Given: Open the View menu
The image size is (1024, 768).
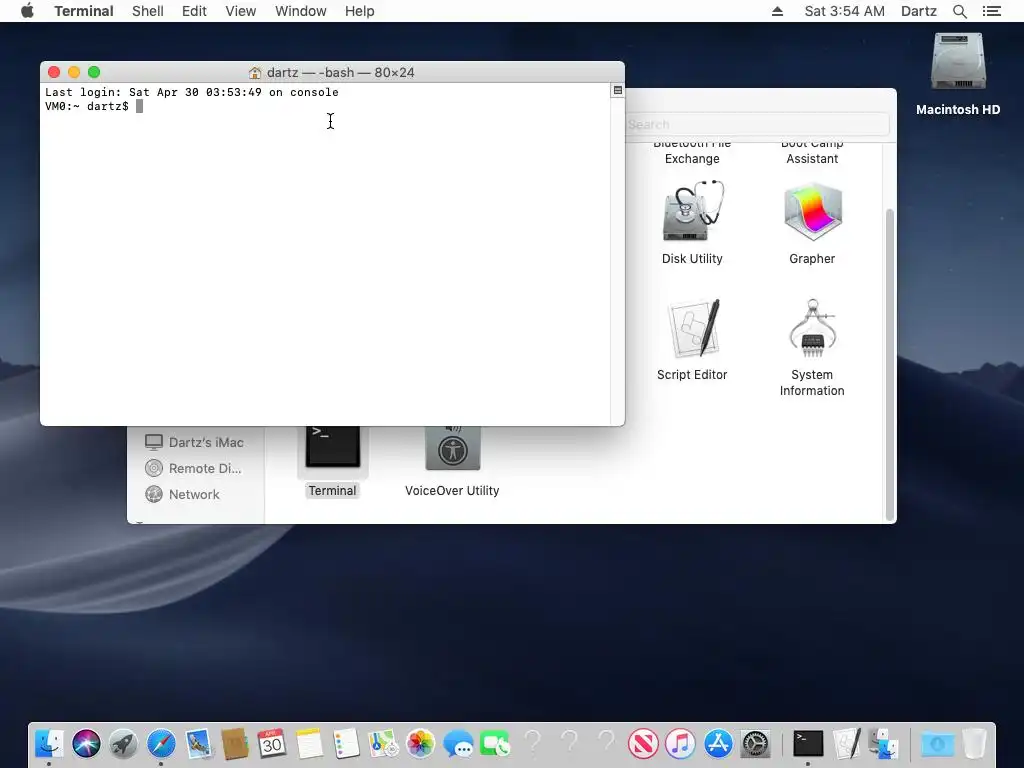Looking at the screenshot, I should (x=240, y=11).
